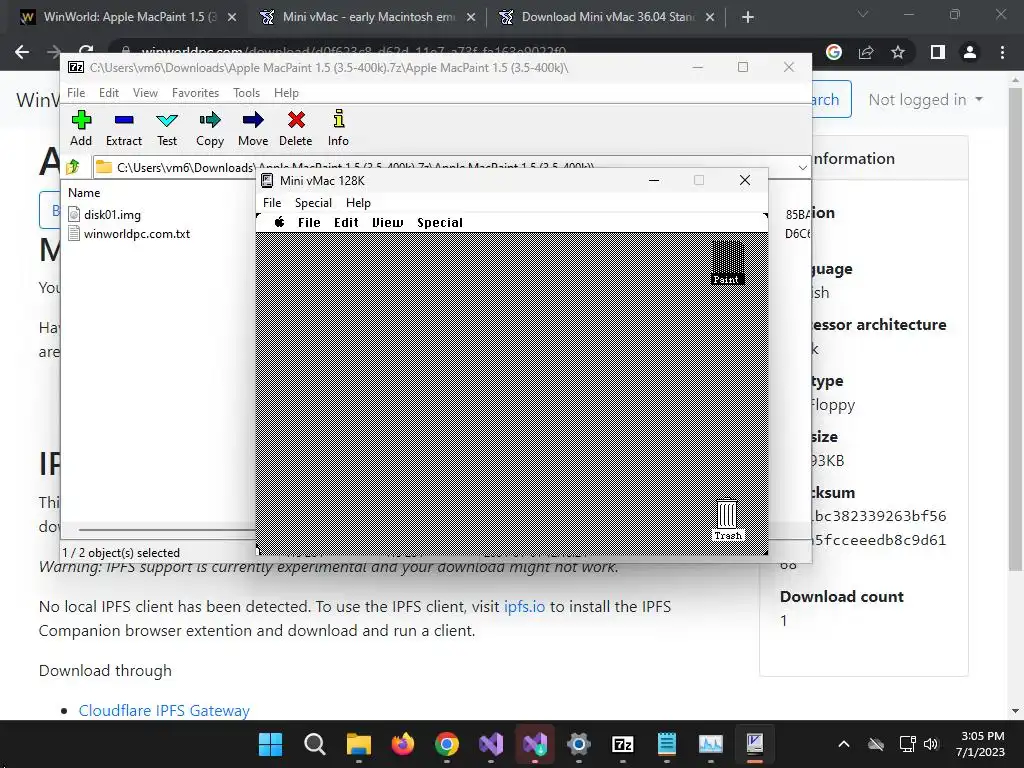
Task: Open 7-Zip Favorites menu
Action: pos(195,93)
